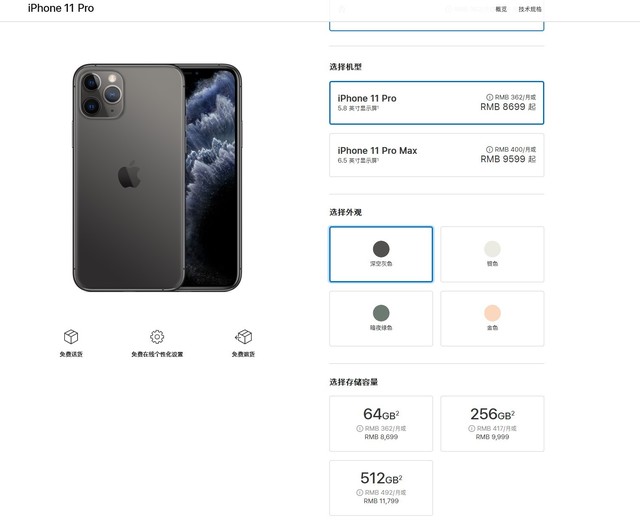Open the 技术规格 tech specs tab
This screenshot has height=531, width=640.
click(x=530, y=9)
